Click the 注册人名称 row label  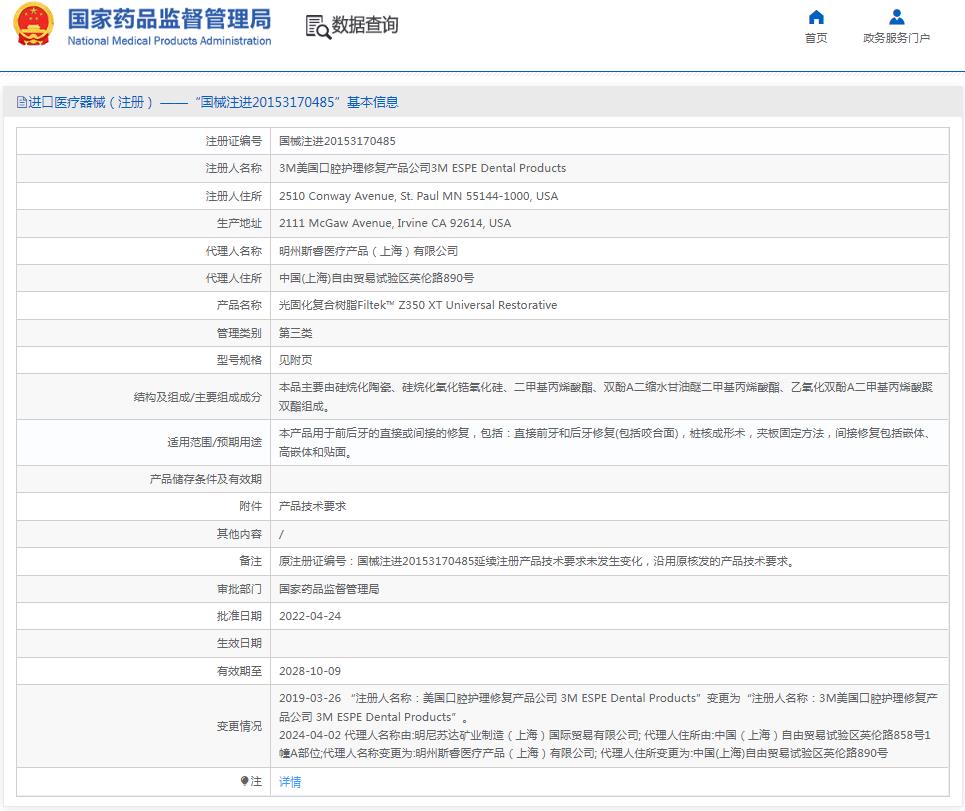(234, 168)
